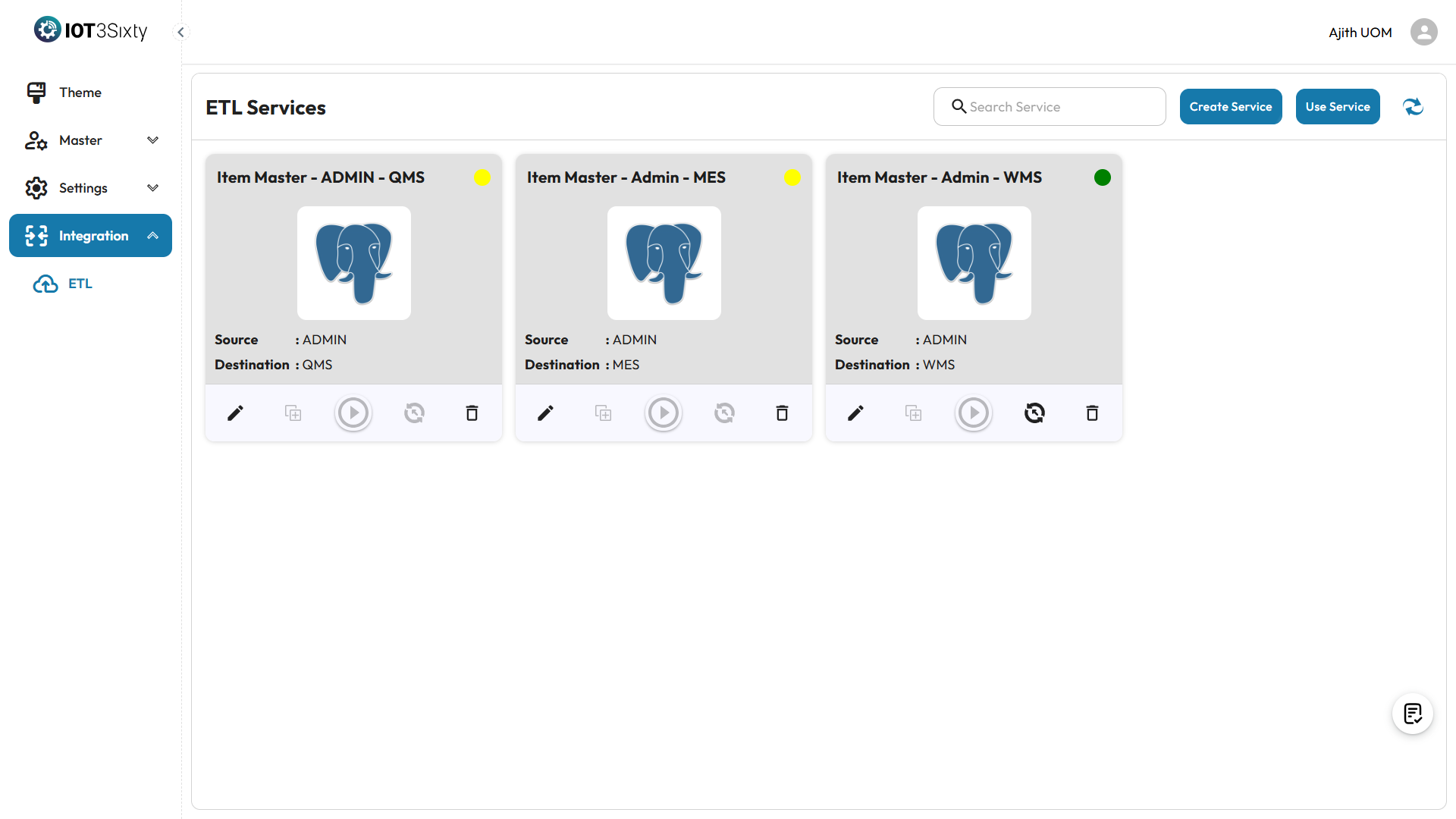Clone the Item Master - ADMIN - QMS service

point(293,413)
